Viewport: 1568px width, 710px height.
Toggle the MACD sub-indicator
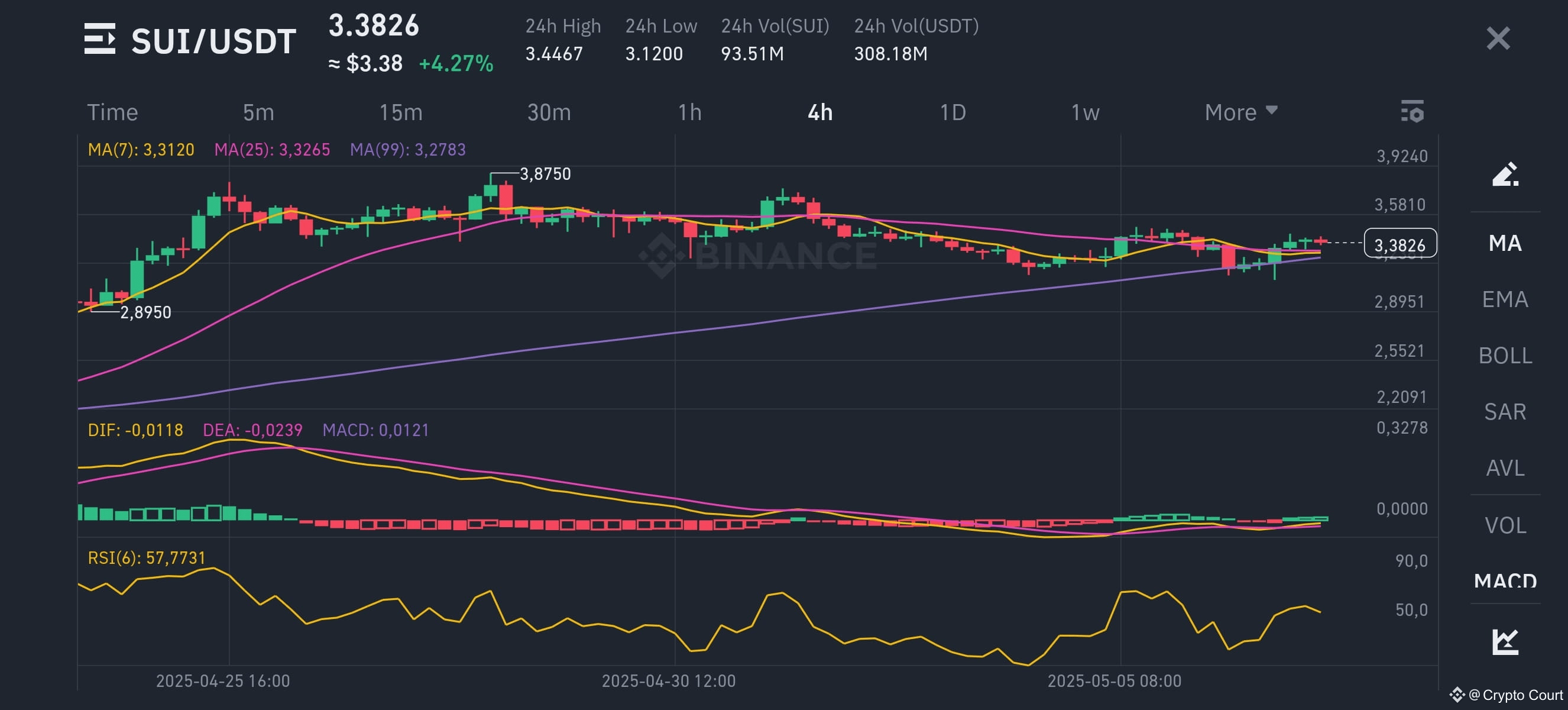point(1505,580)
